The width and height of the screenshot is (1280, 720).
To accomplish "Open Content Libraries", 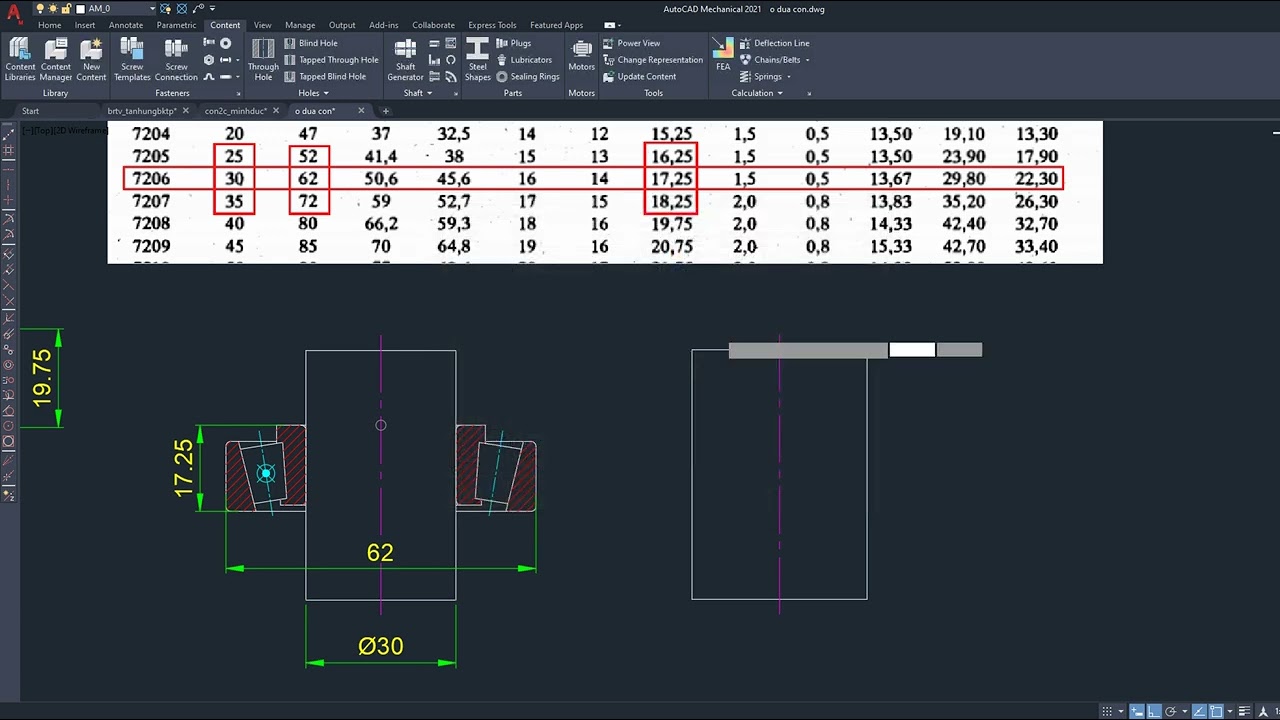I will (20, 60).
